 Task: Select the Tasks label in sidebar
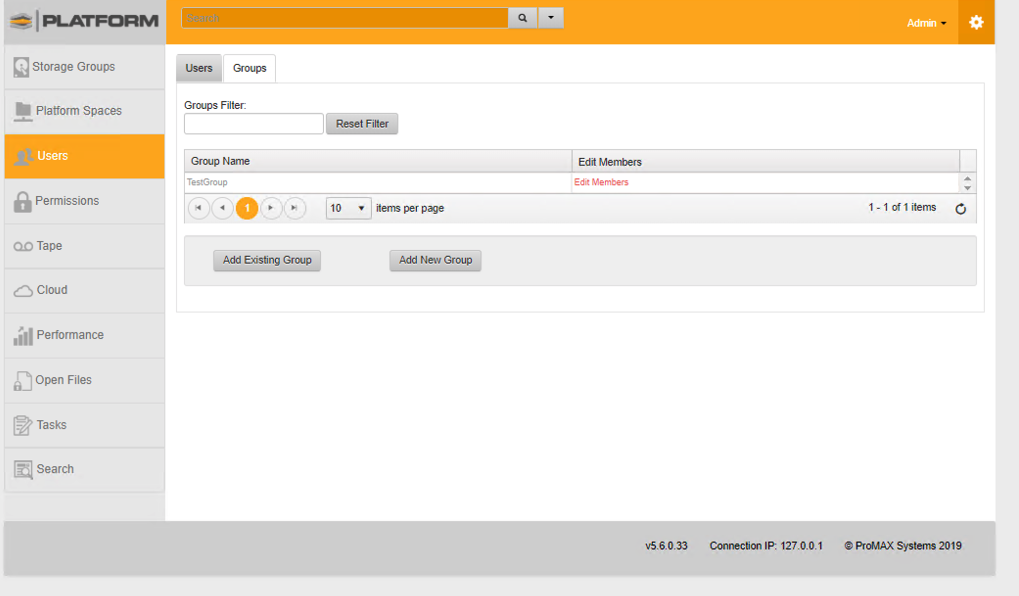tap(51, 424)
